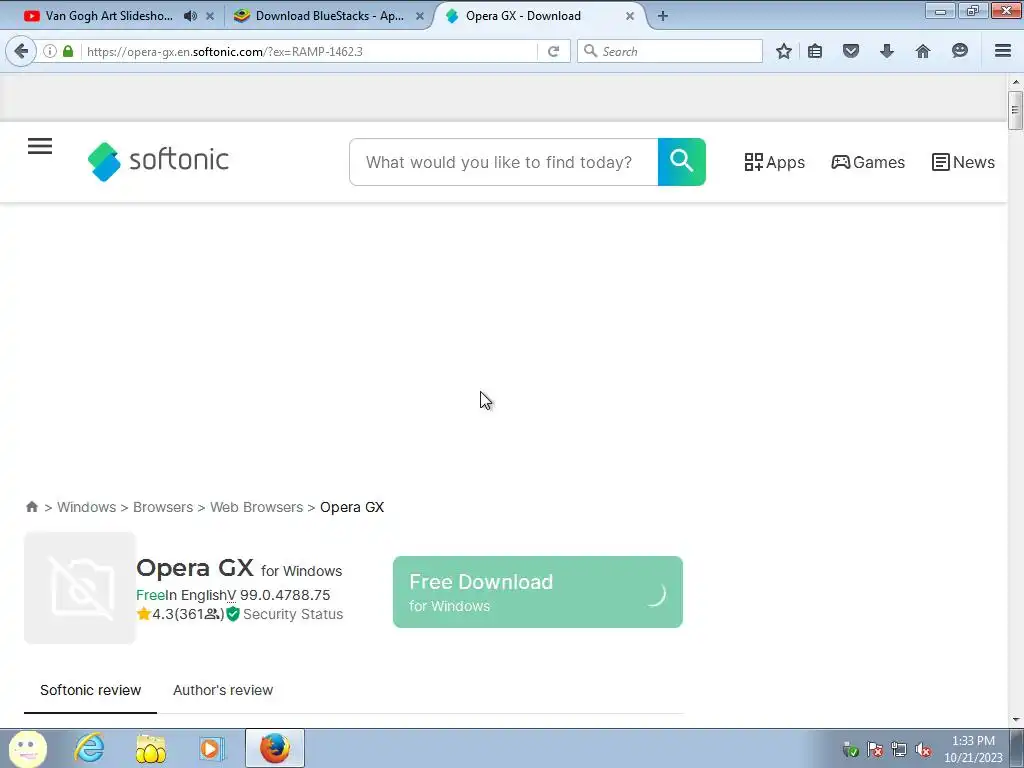Open the Hello chat smiley icon
The image size is (1024, 768).
tap(959, 51)
